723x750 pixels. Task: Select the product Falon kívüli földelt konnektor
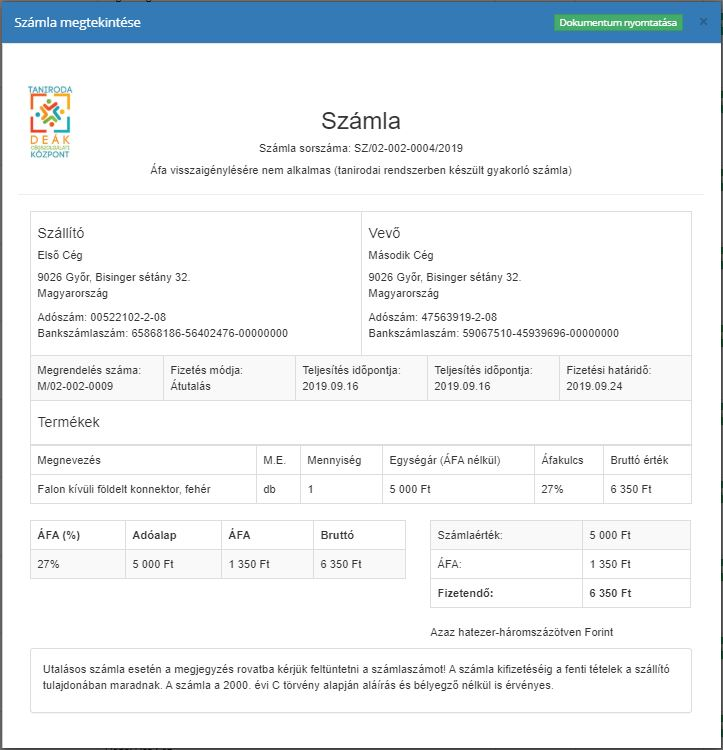[x=124, y=489]
